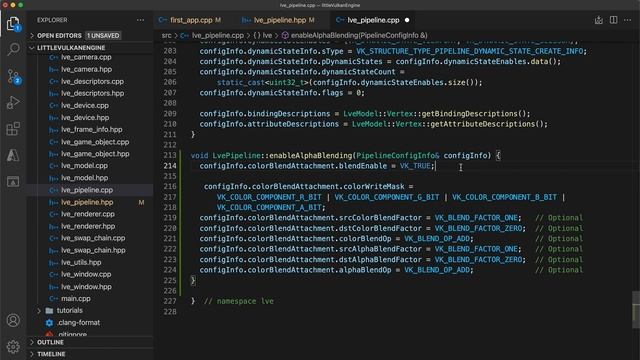Screen dimensions: 640x360
Task: Click the editor vertical scrollbar thumb
Action: point(636,309)
